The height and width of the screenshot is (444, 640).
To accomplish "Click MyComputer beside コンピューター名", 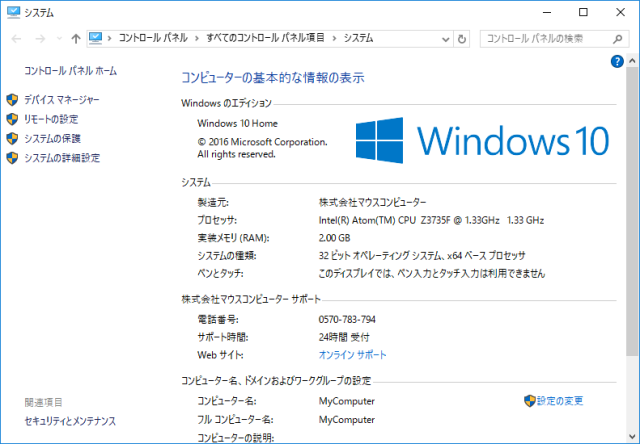I will click(347, 401).
